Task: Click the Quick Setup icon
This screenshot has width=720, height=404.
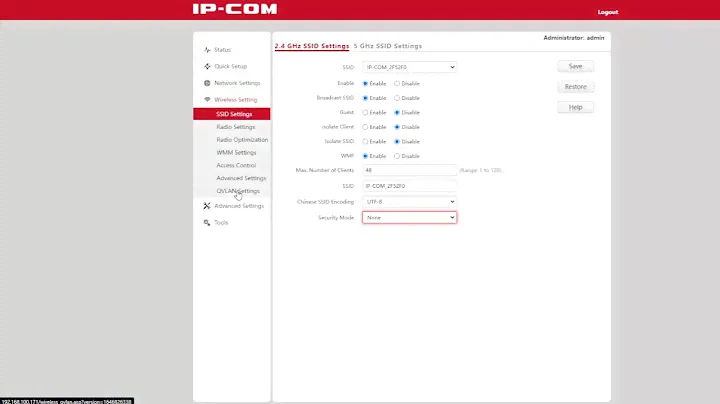Action: tap(207, 66)
